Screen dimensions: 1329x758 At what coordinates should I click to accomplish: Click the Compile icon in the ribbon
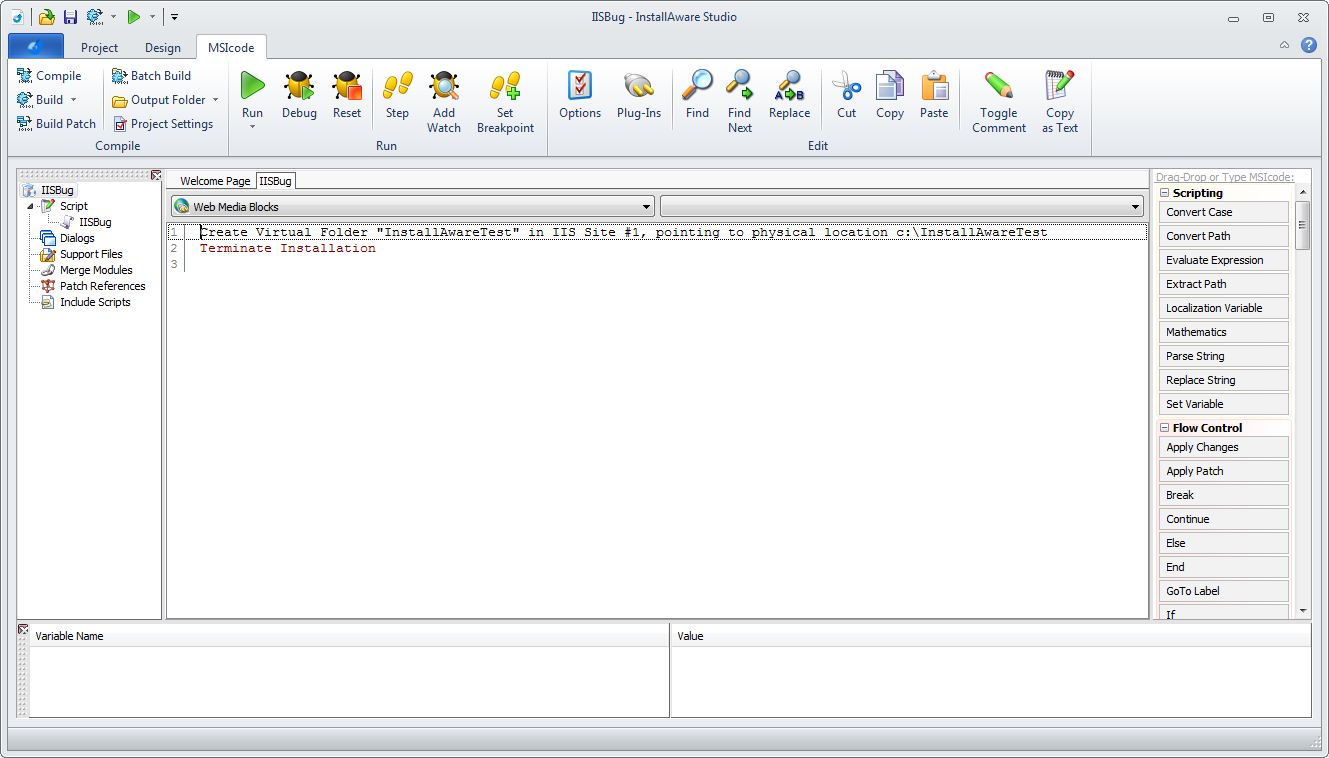(24, 76)
